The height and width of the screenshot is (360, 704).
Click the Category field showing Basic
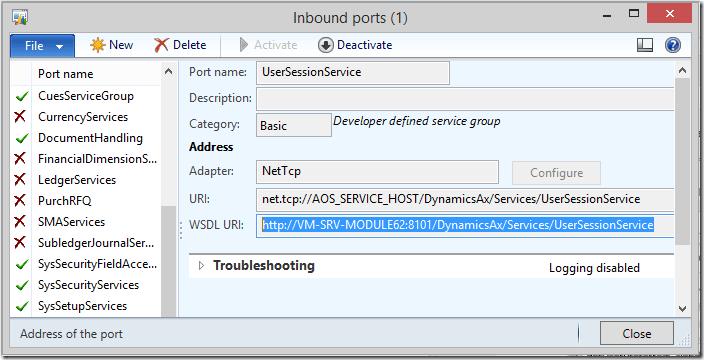294,125
